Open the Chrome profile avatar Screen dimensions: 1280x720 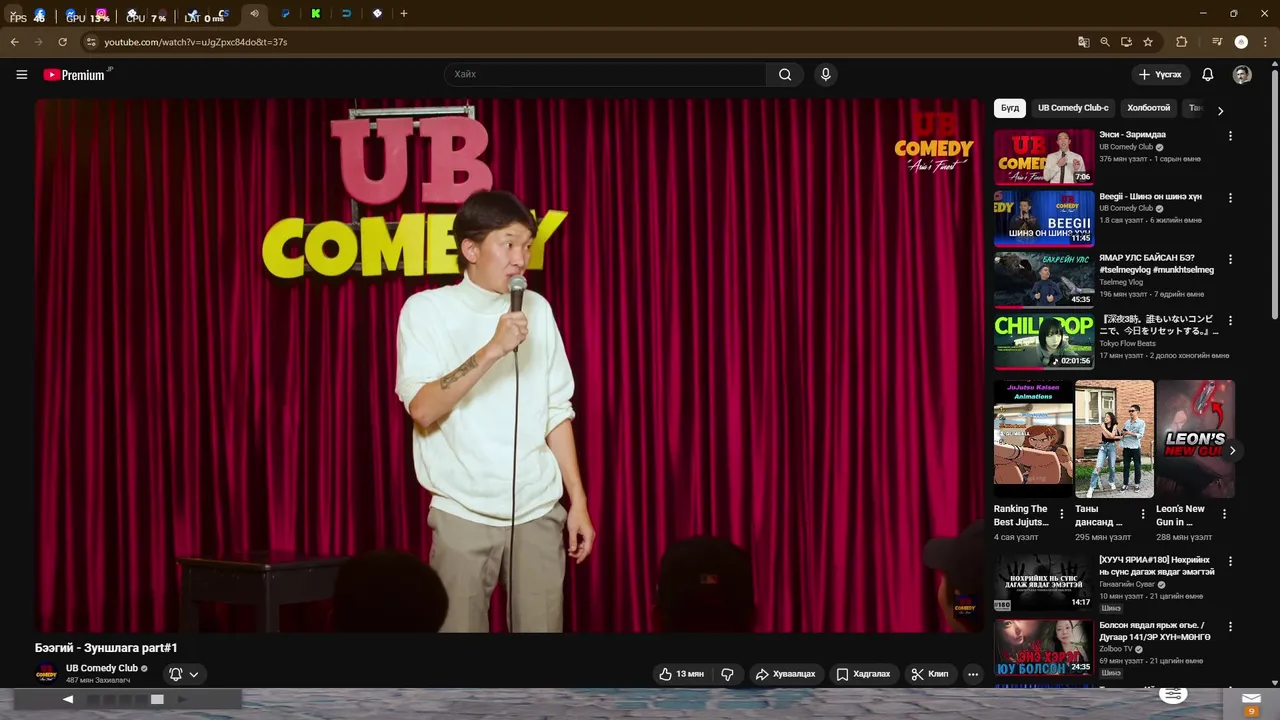click(x=1241, y=42)
